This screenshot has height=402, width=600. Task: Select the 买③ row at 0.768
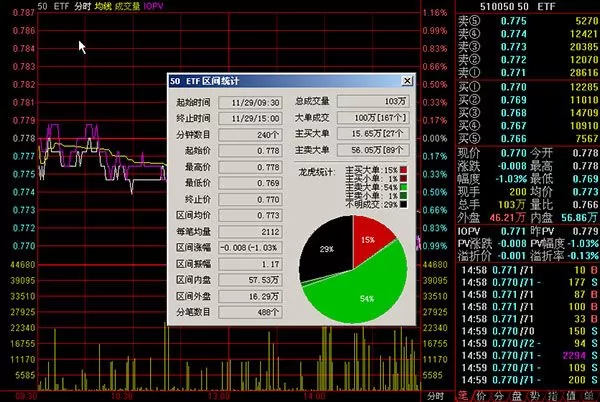[x=528, y=113]
